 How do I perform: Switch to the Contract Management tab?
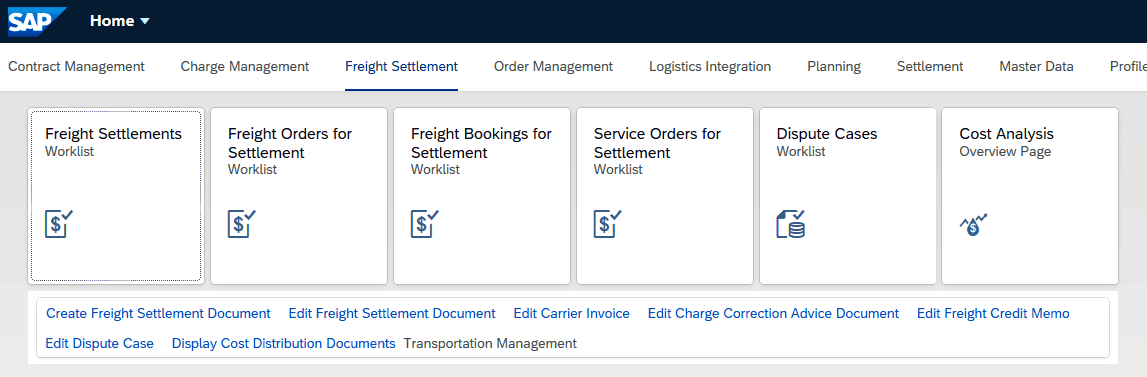click(x=76, y=67)
